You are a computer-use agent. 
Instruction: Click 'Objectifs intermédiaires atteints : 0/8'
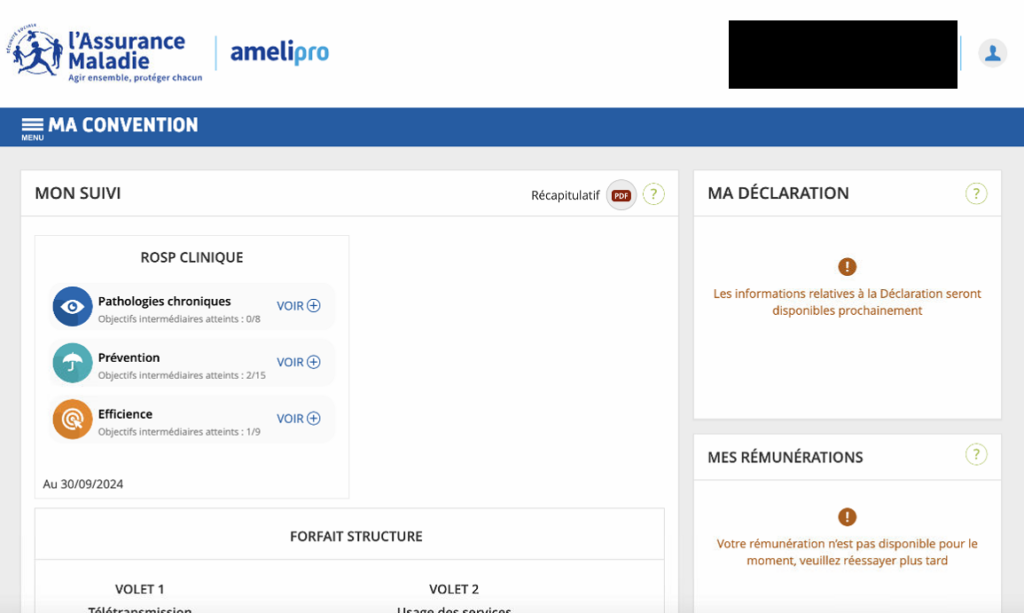179,319
